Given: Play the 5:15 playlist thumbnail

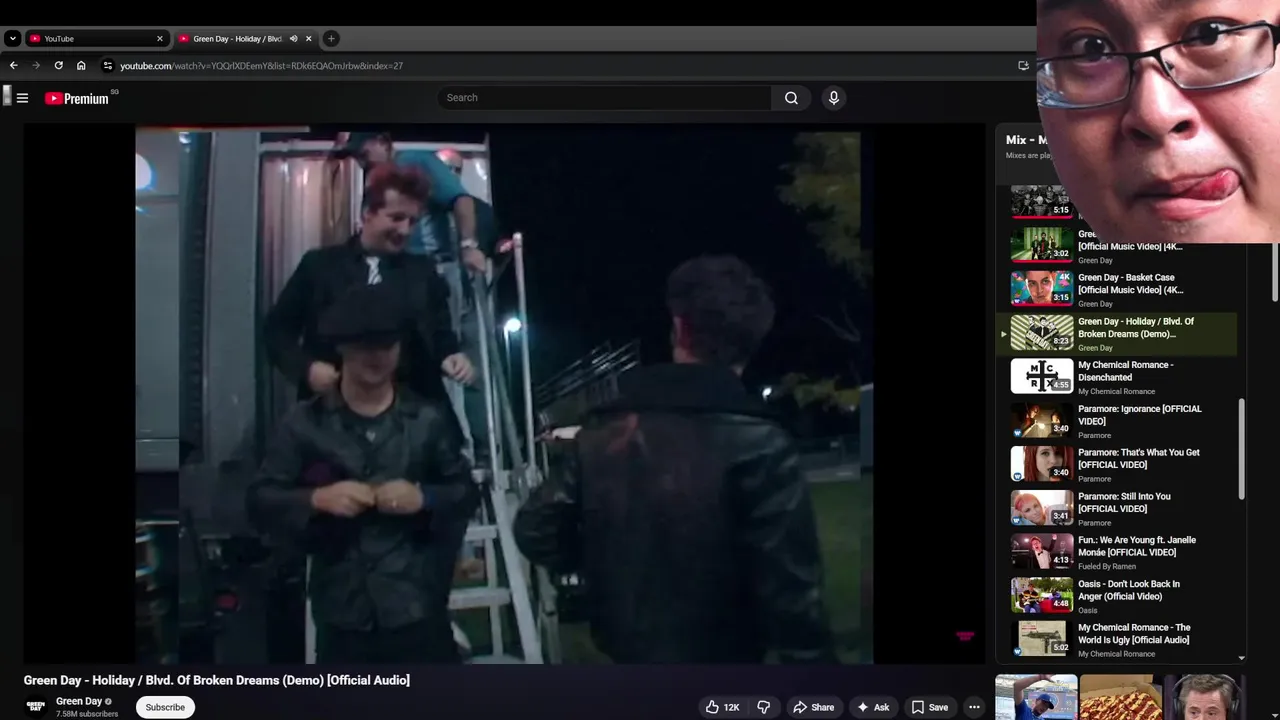Looking at the screenshot, I should pos(1042,203).
